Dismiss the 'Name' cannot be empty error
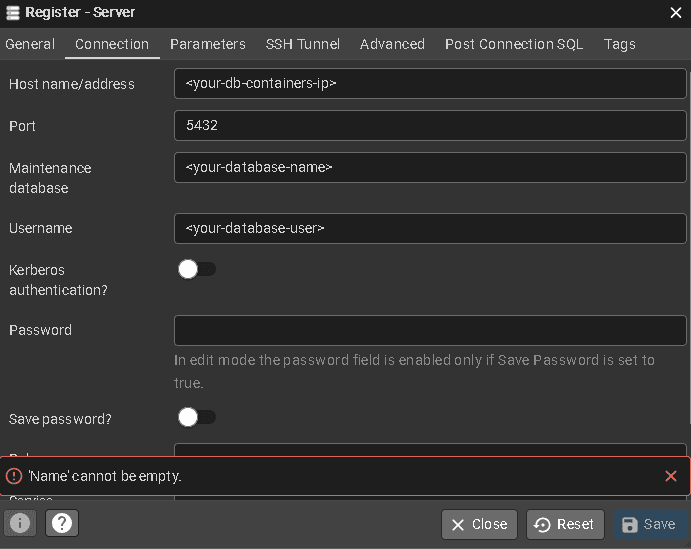 pyautogui.click(x=670, y=476)
